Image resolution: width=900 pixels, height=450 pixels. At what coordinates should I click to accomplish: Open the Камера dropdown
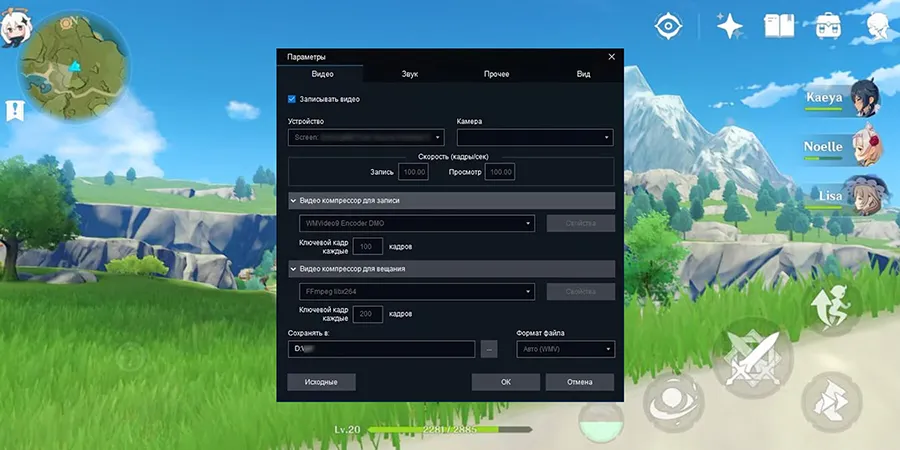point(535,138)
